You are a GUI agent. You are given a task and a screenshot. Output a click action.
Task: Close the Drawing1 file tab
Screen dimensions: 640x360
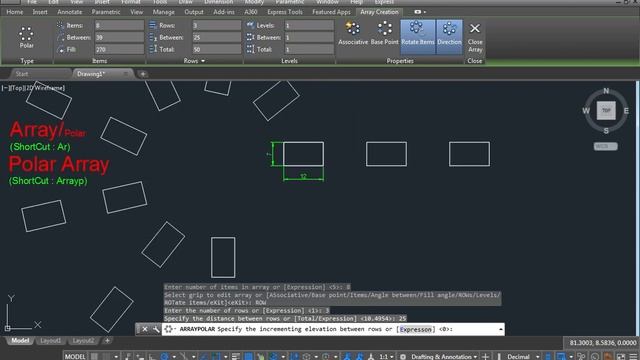126,74
